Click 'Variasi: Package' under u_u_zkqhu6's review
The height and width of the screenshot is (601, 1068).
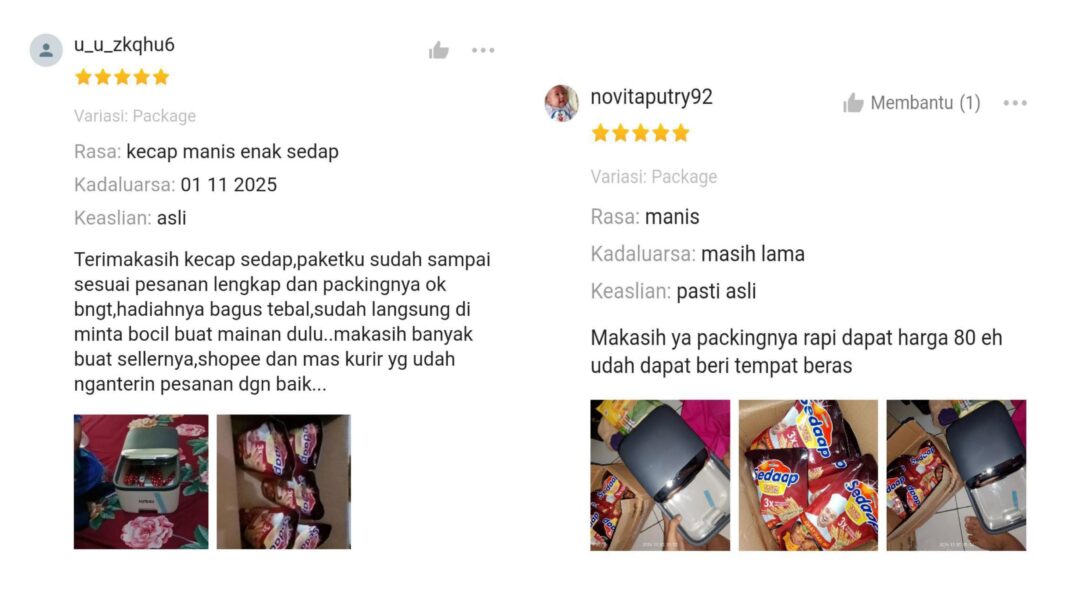135,116
